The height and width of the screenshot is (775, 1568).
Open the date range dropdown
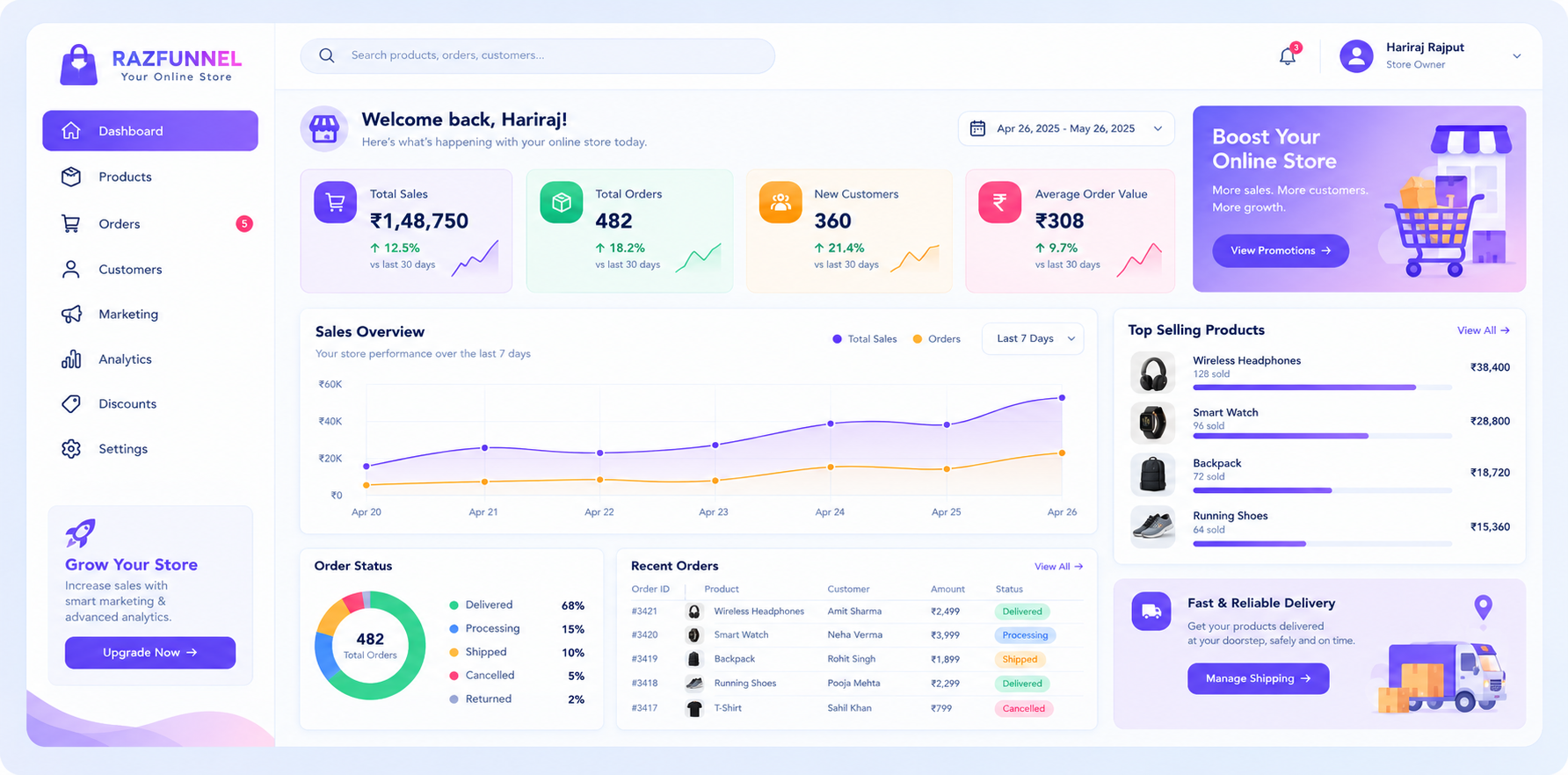[x=1066, y=128]
